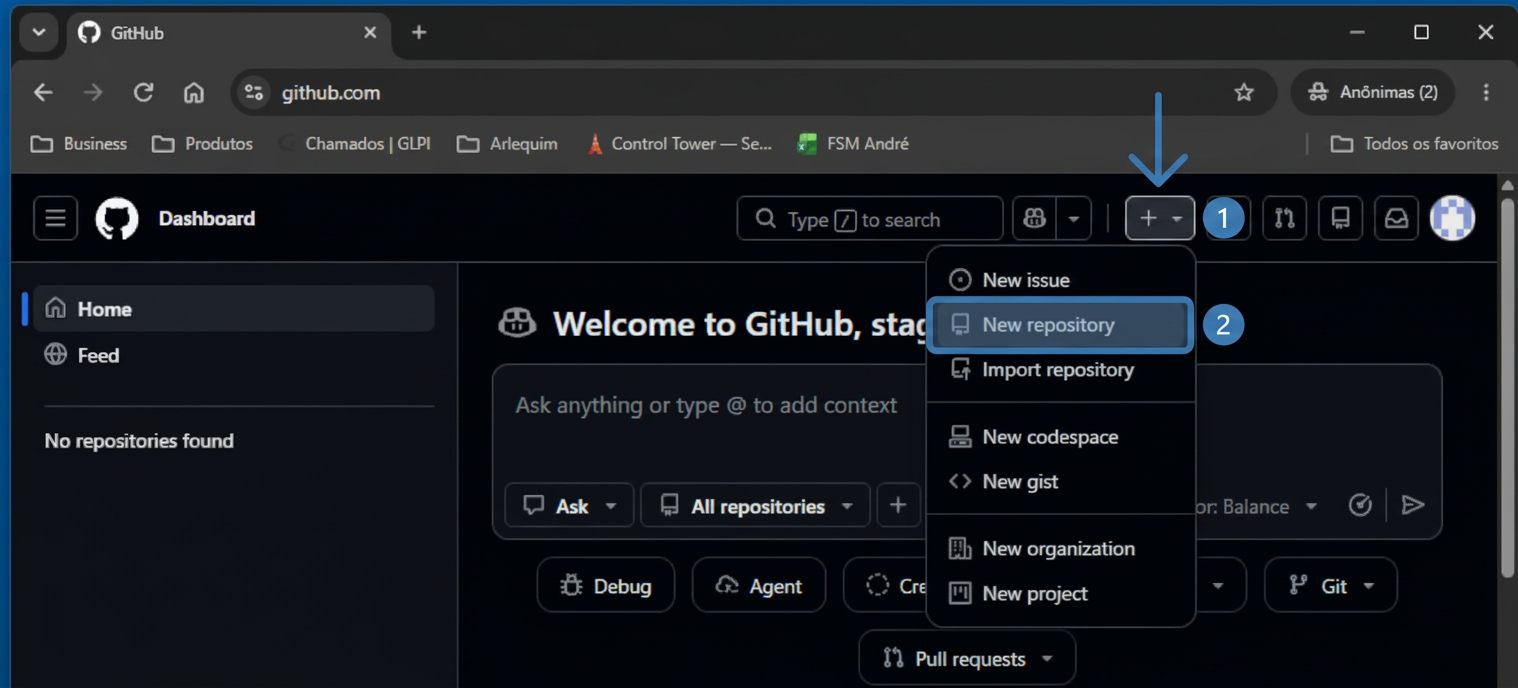
Task: Select New codespace from the menu
Action: click(1061, 437)
